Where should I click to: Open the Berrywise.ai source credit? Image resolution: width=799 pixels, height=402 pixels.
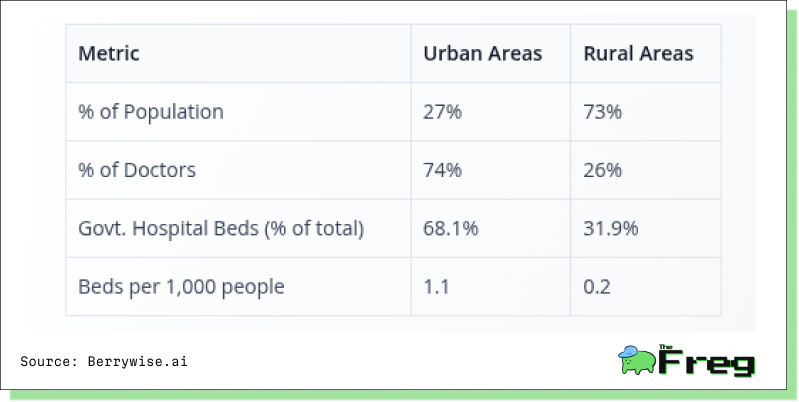coord(137,362)
